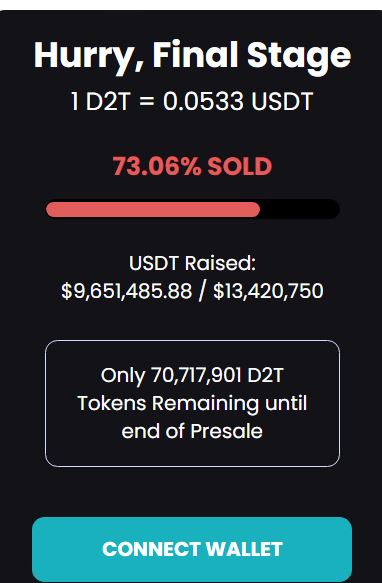Image resolution: width=382 pixels, height=583 pixels.
Task: Click the 0.0533 USDT price value
Action: (238, 101)
